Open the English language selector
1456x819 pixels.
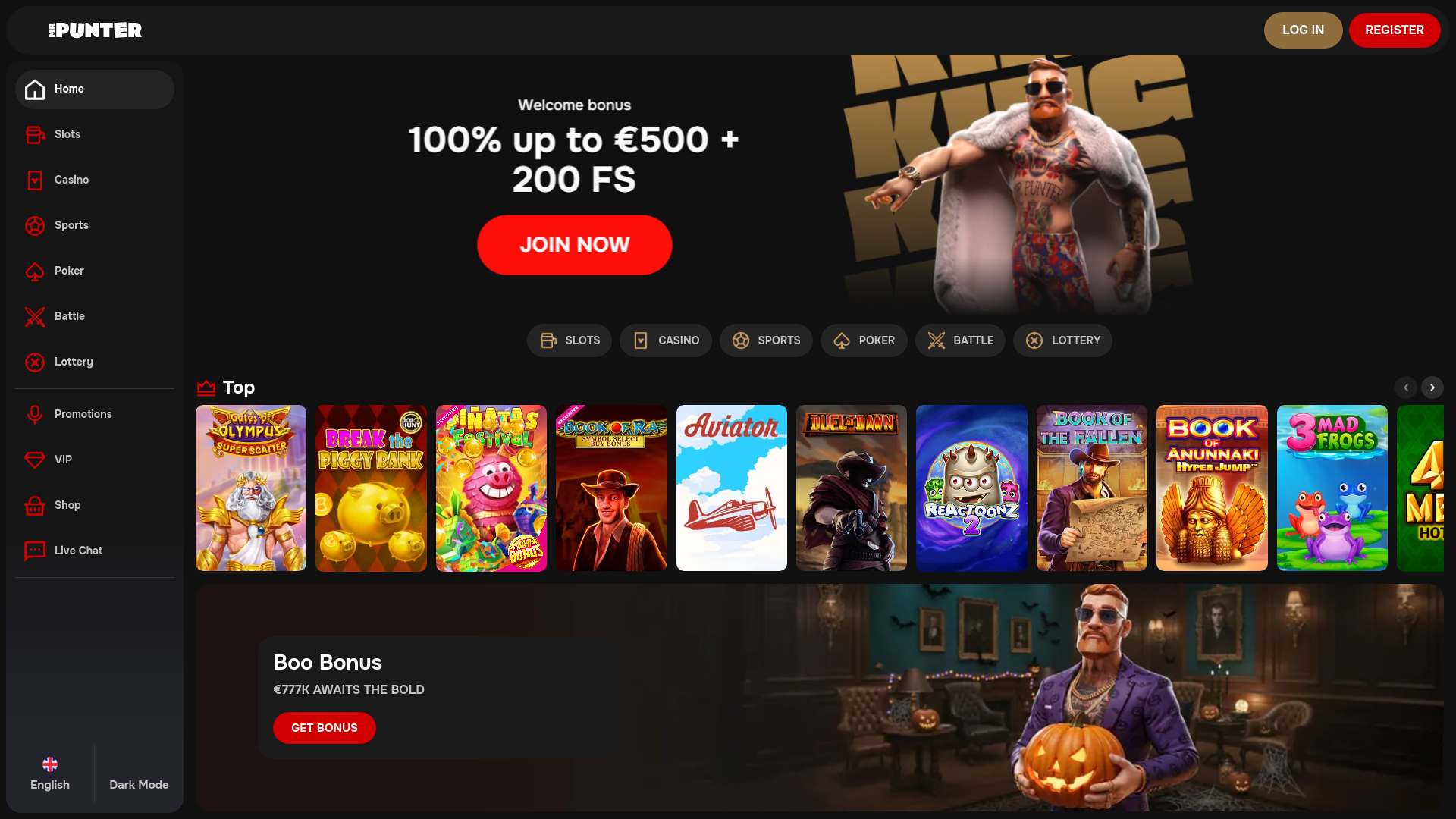50,773
